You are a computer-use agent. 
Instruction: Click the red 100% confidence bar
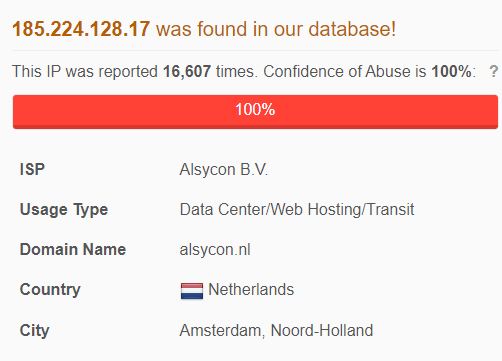[x=255, y=112]
